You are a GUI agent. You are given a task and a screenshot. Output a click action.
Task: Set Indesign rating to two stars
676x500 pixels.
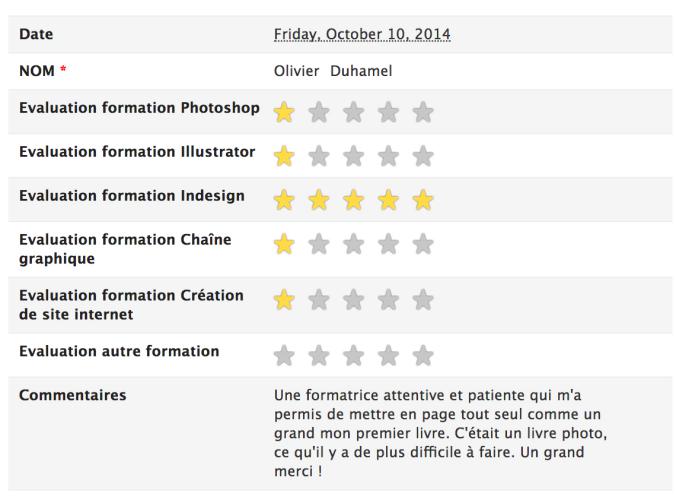pos(319,200)
